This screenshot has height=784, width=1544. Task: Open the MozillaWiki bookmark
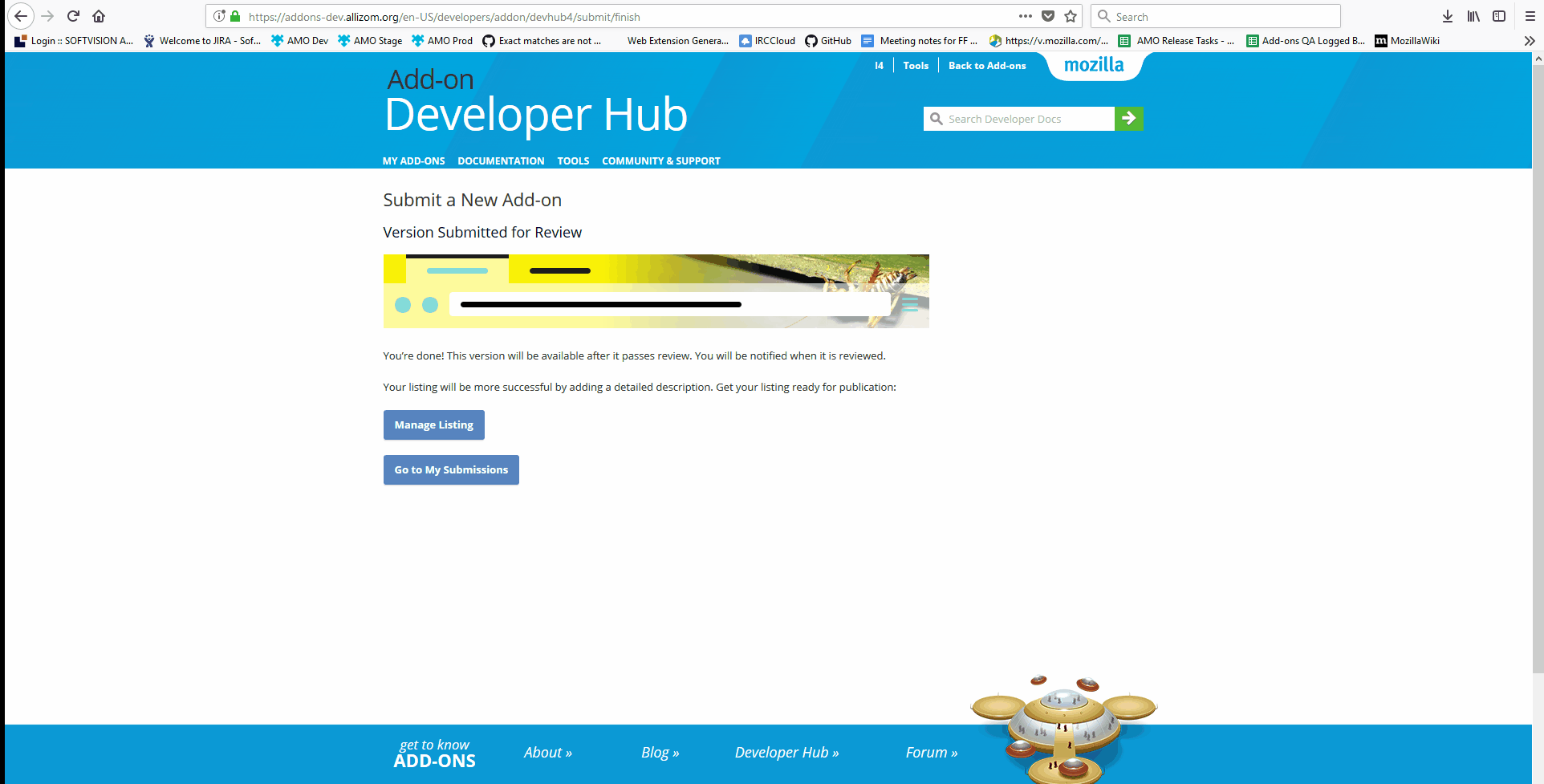coord(1408,41)
